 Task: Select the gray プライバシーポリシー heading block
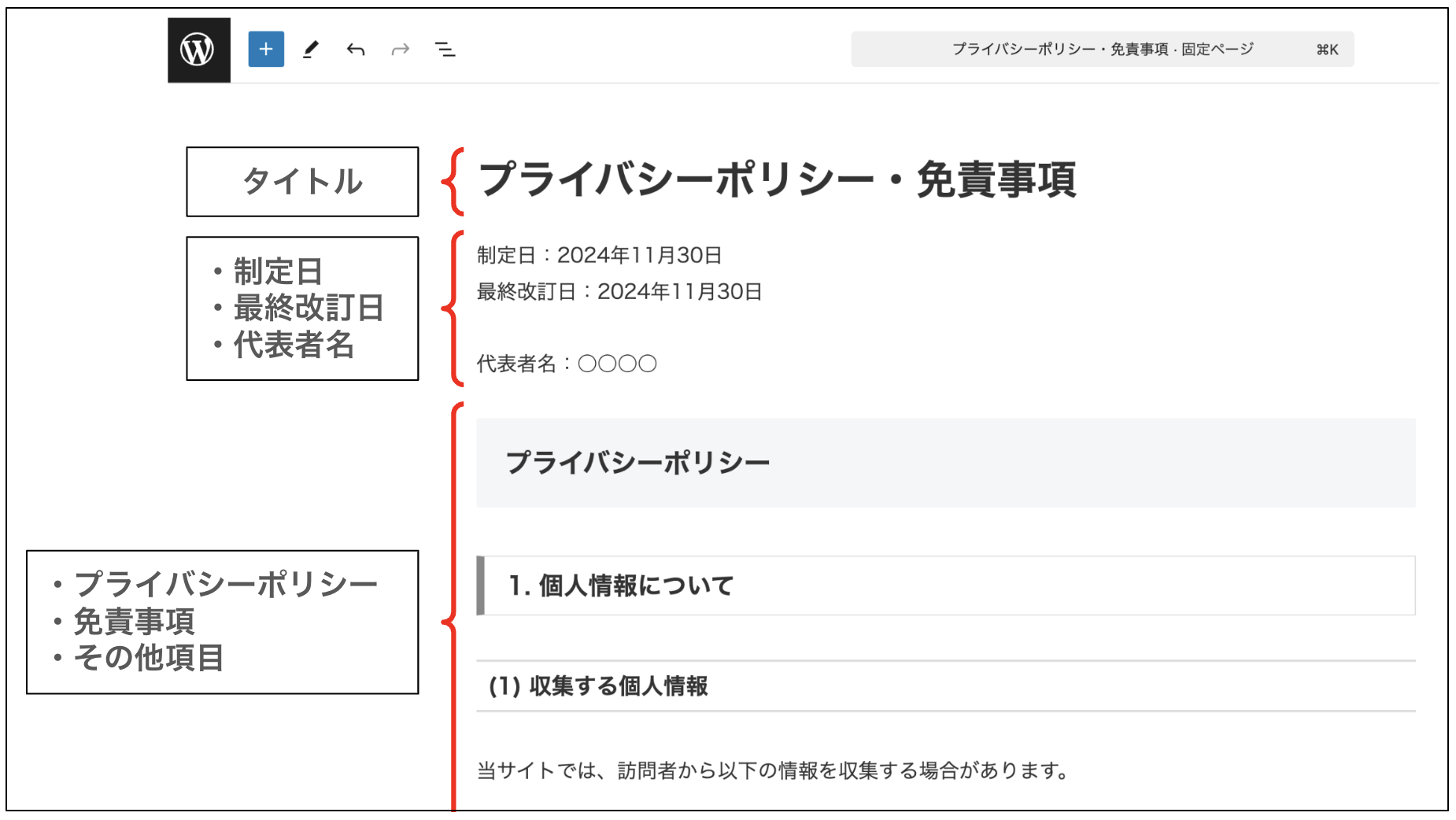click(945, 463)
